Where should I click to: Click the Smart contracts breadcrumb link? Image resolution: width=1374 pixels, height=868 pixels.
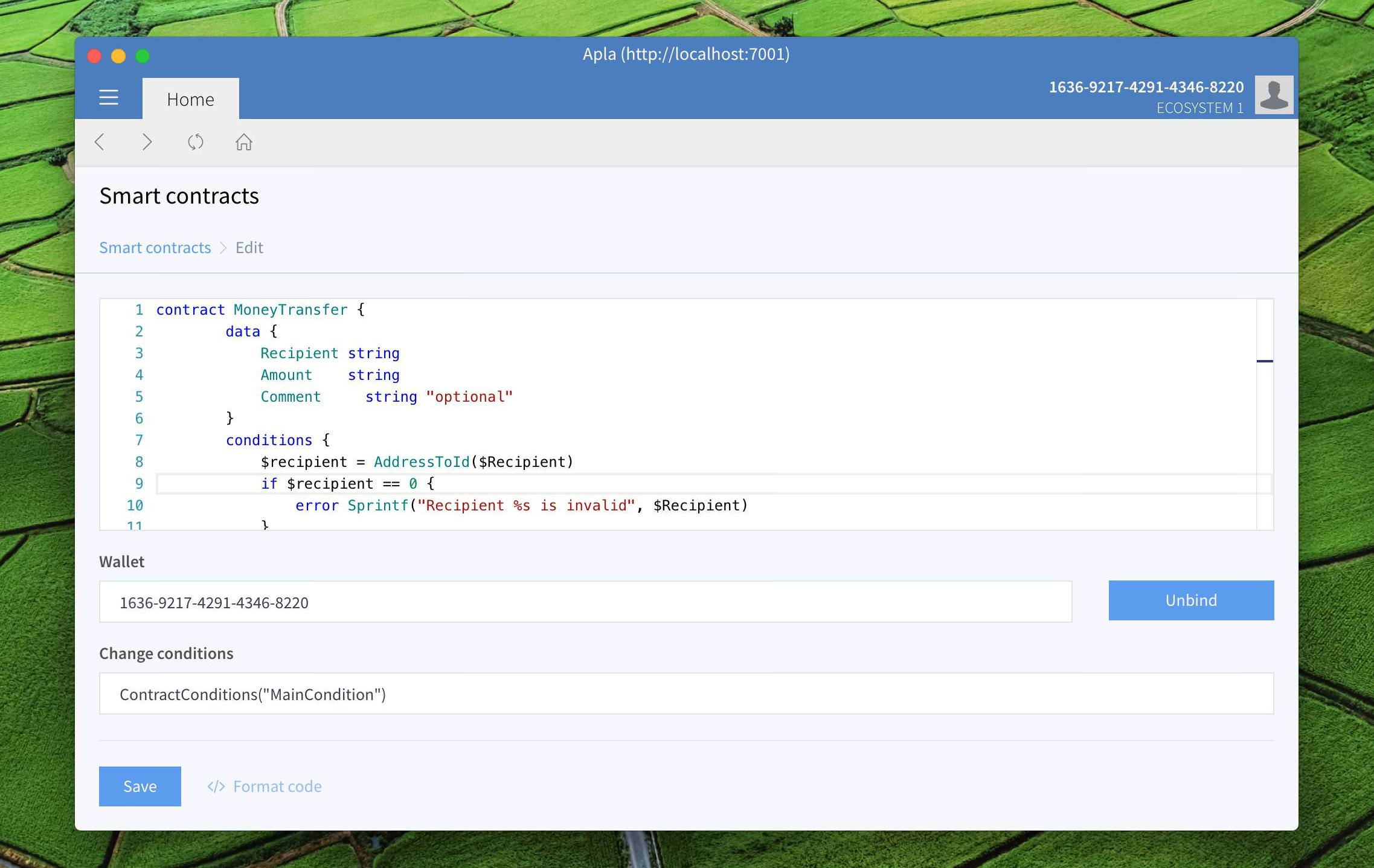[x=155, y=248]
